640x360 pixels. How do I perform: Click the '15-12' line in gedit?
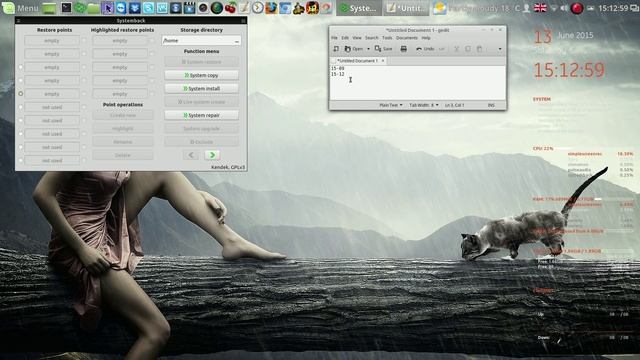[x=338, y=74]
